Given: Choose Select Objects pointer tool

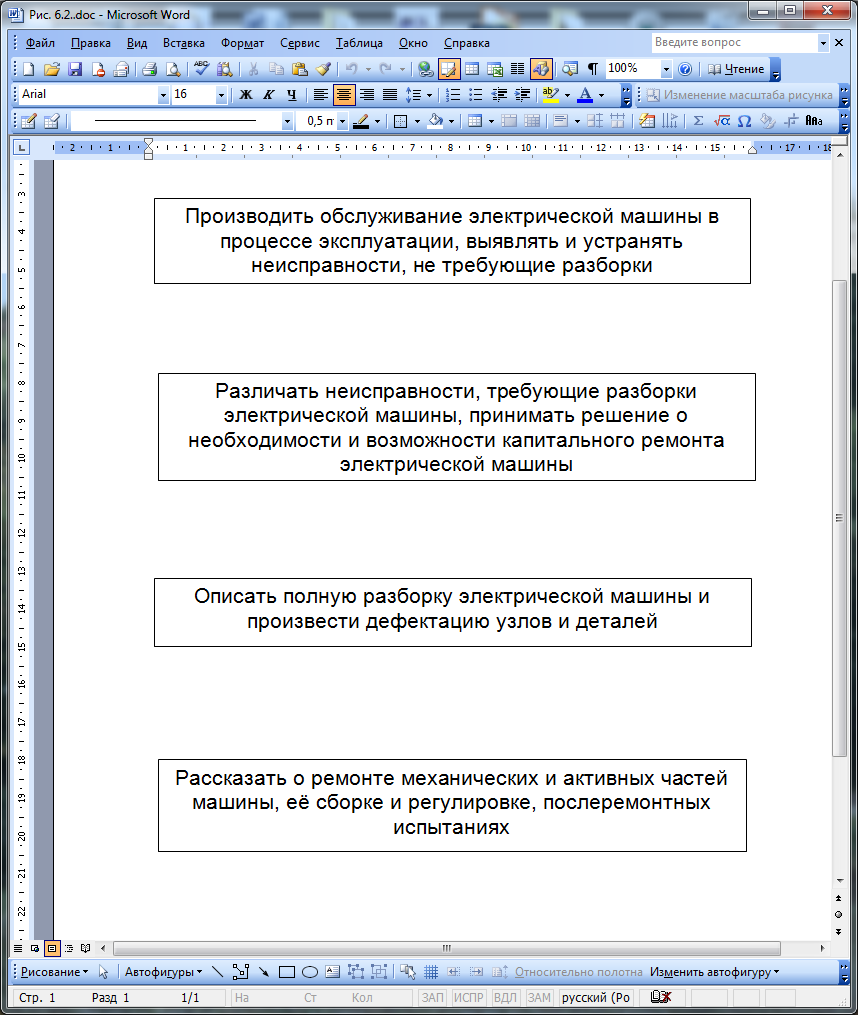Looking at the screenshot, I should coord(104,972).
